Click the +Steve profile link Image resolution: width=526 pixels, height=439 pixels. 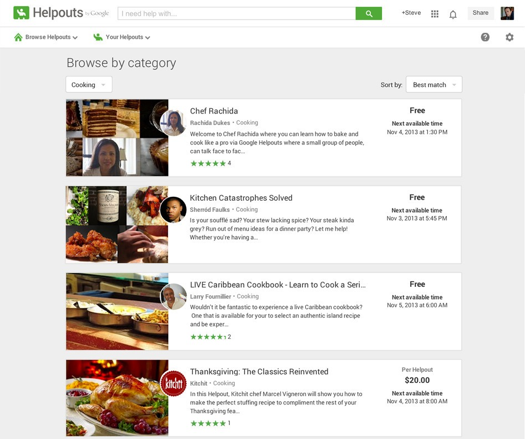tap(411, 13)
